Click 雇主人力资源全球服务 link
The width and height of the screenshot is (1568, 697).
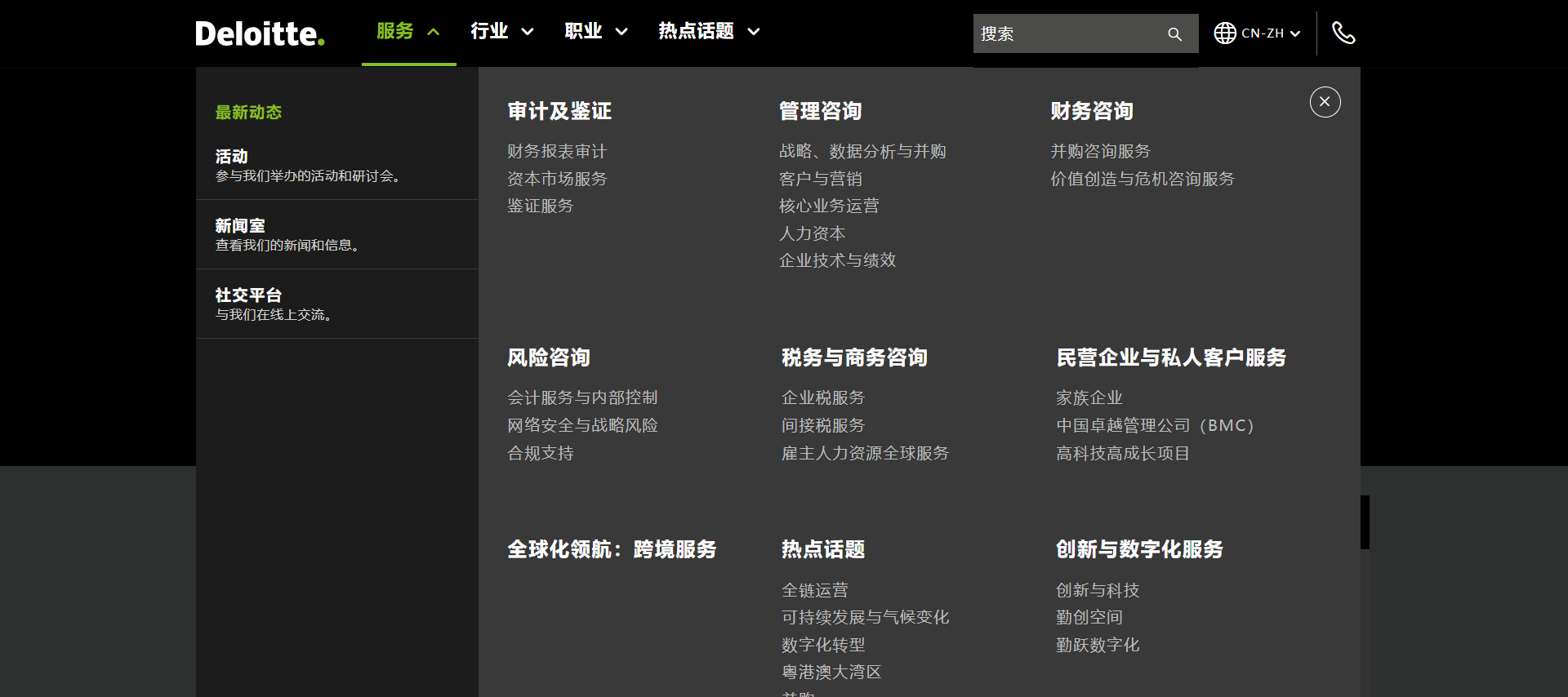tap(865, 454)
